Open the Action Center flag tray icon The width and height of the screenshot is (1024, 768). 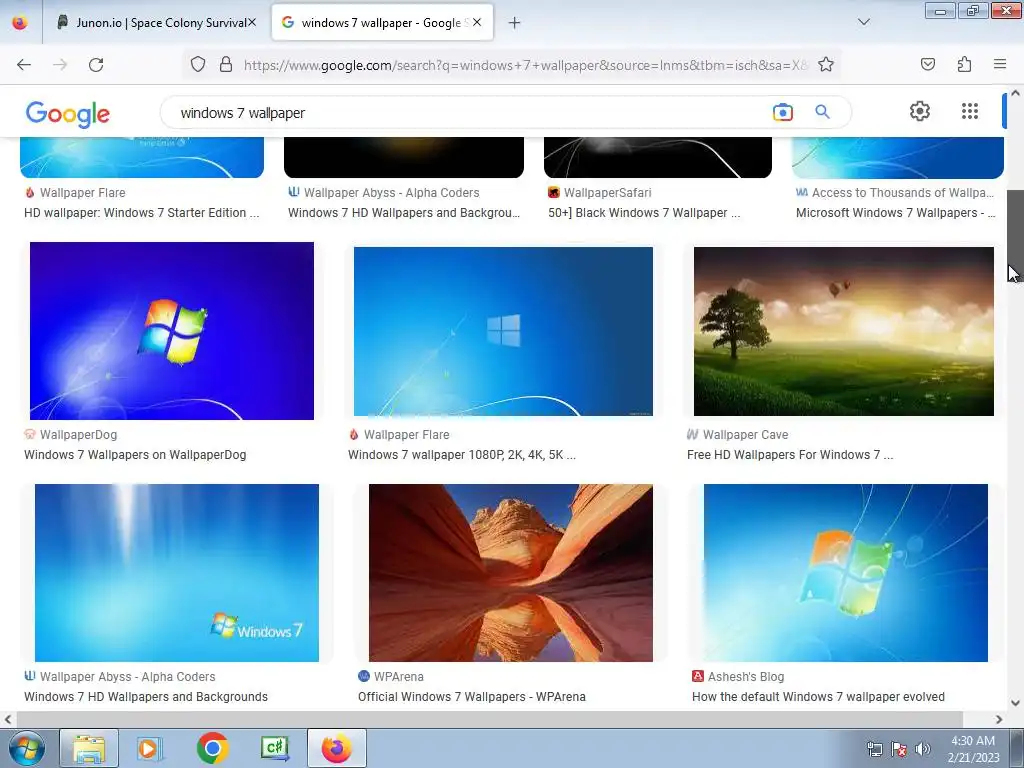(899, 749)
